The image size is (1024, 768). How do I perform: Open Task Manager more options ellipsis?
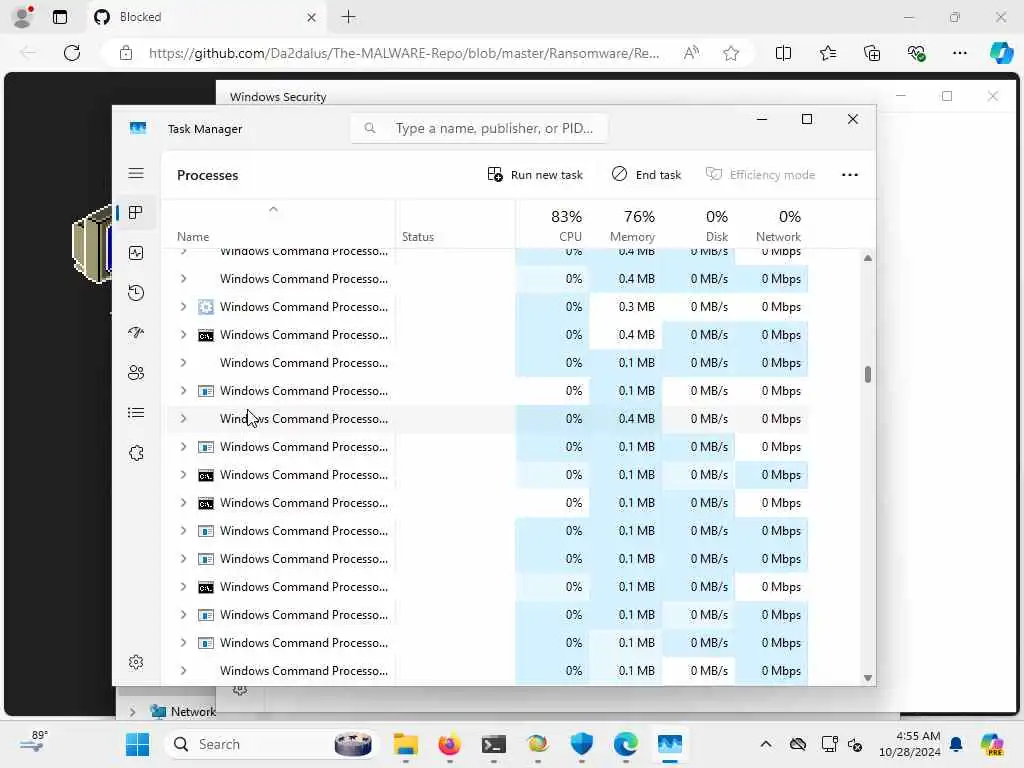850,174
